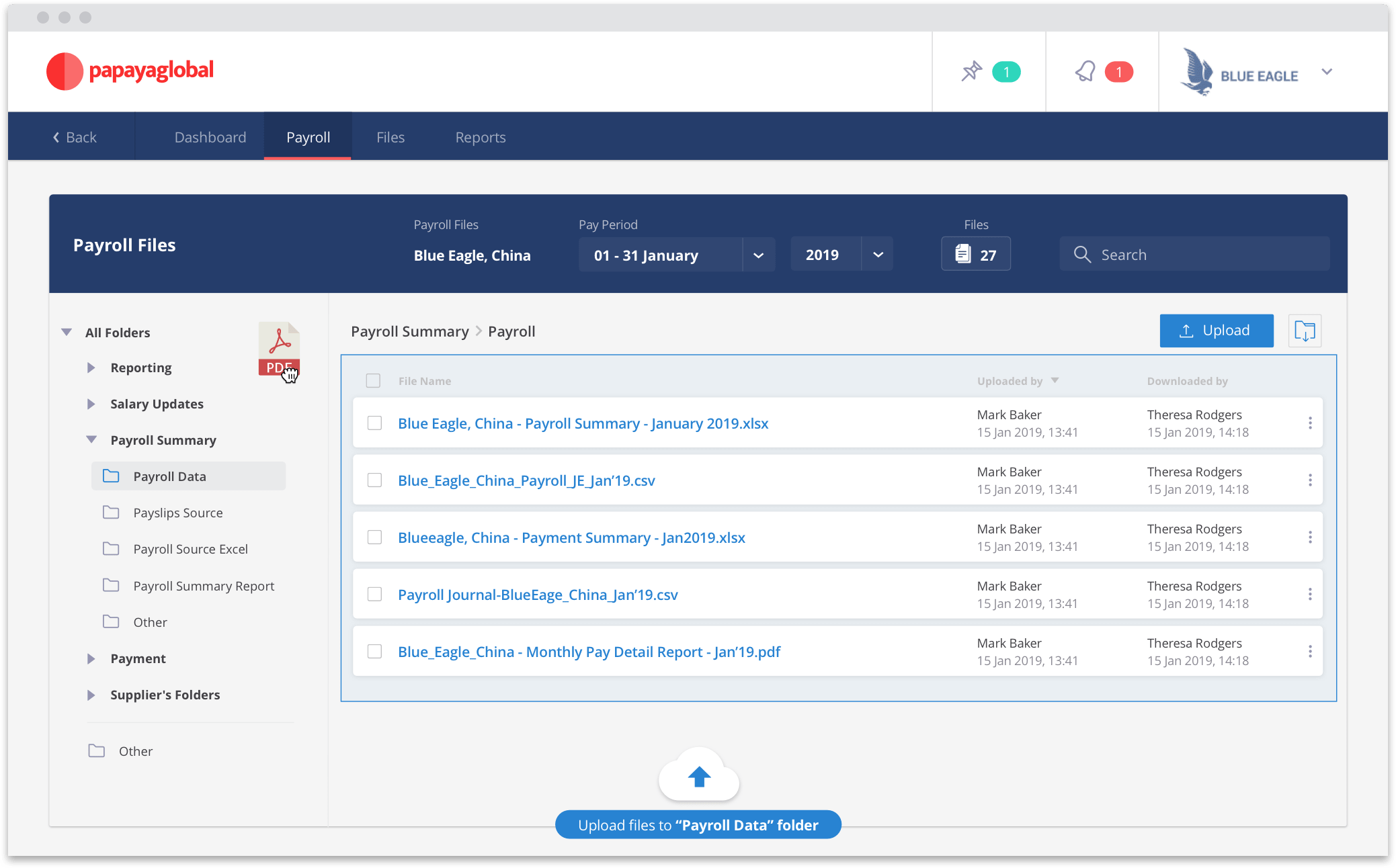Click the download folder icon beside Upload
This screenshot has width=1396, height=868.
(1304, 331)
